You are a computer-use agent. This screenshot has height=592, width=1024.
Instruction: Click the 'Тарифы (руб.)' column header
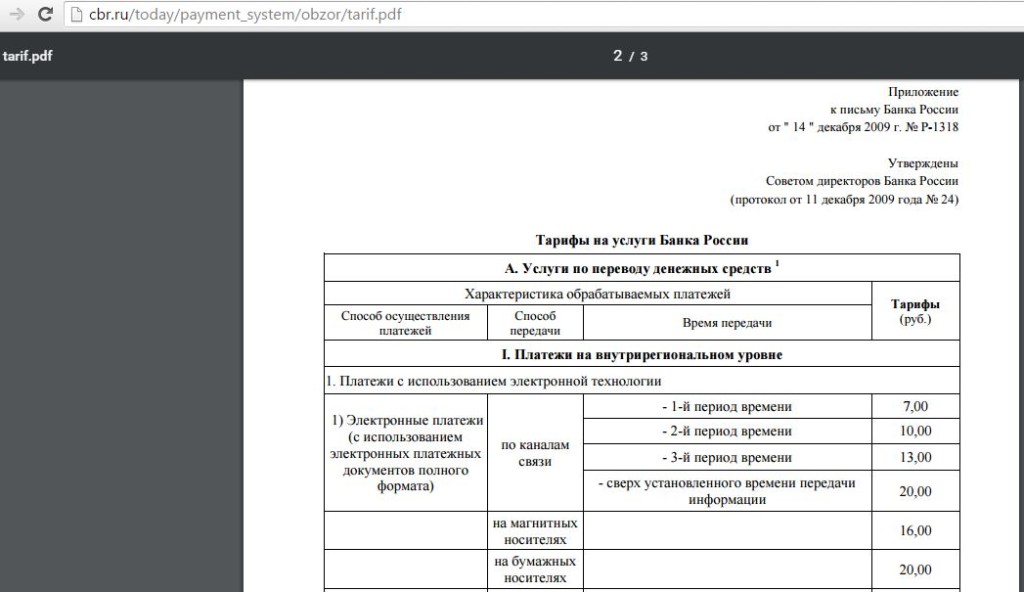pyautogui.click(x=914, y=311)
